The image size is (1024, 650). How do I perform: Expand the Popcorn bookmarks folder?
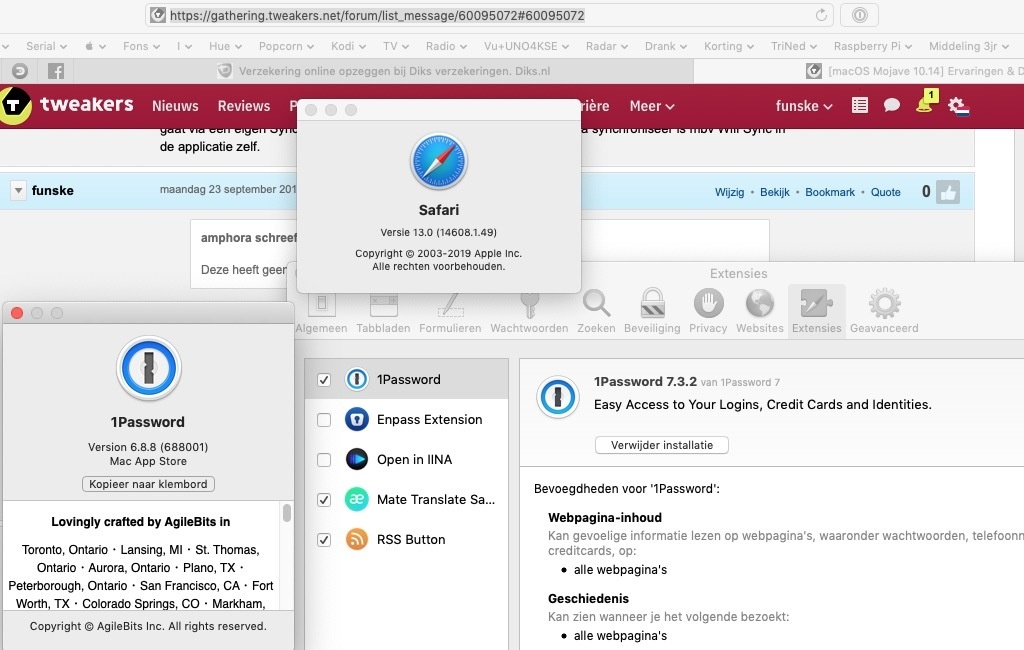(286, 46)
